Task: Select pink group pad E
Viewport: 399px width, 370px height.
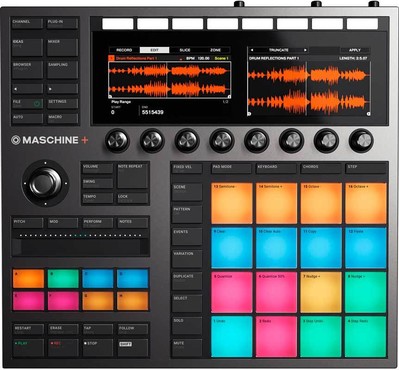Action: [28, 301]
